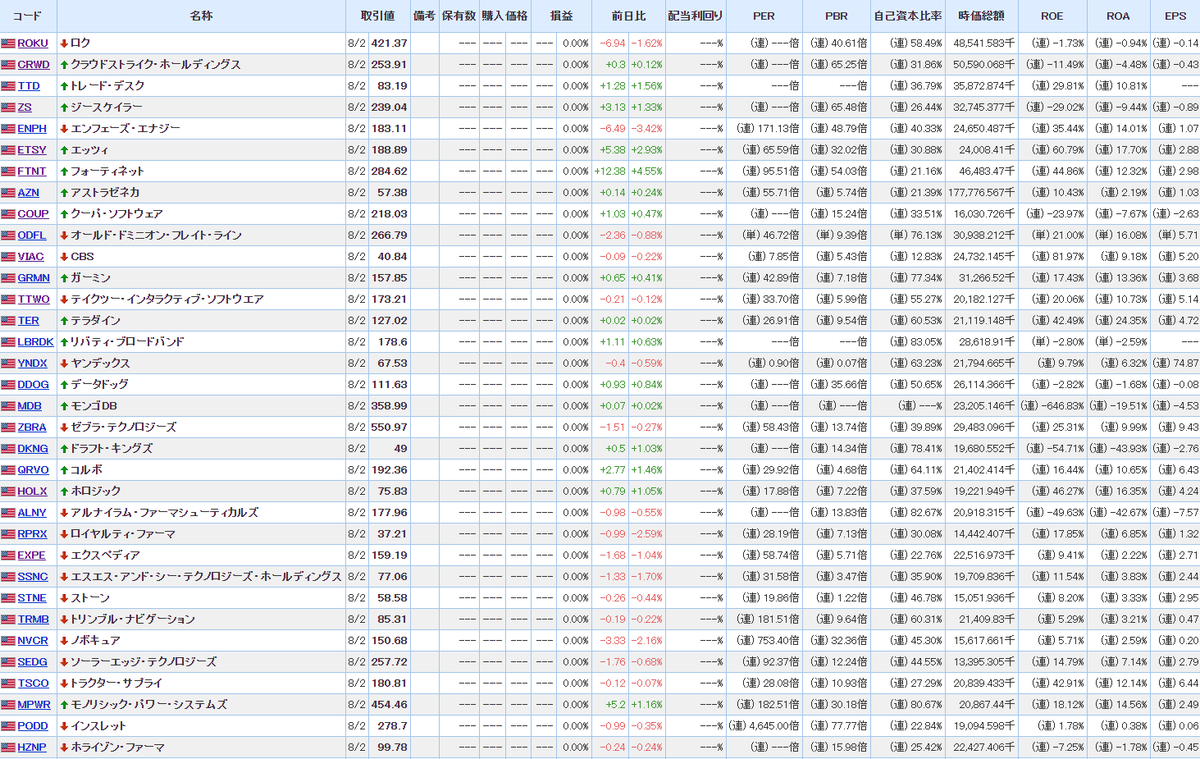Click the 時価総額 column header
Image resolution: width=1200 pixels, height=759 pixels.
[x=982, y=16]
